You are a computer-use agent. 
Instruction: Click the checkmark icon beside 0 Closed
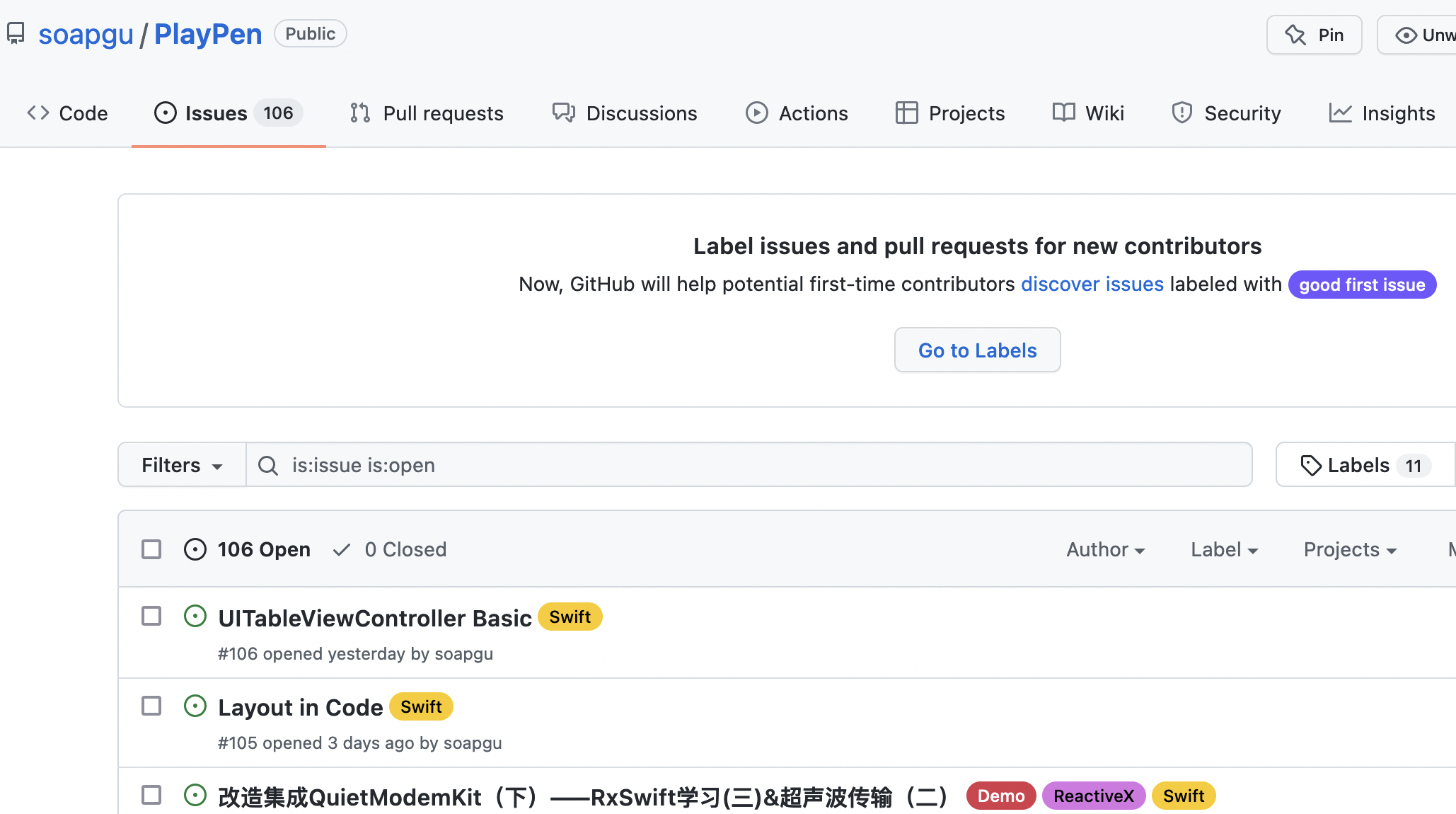coord(342,549)
